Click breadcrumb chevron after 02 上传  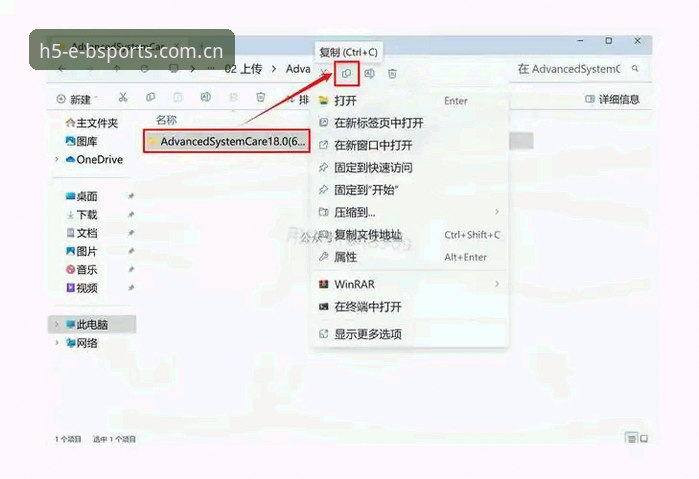coord(274,69)
